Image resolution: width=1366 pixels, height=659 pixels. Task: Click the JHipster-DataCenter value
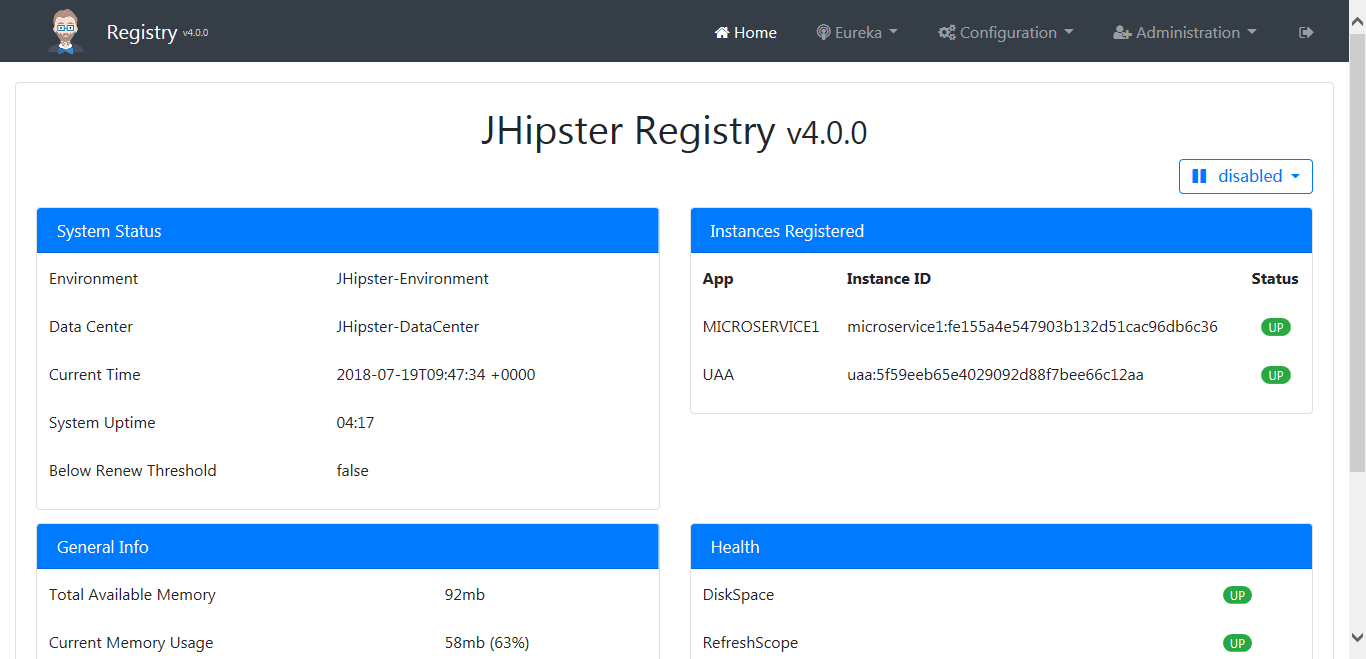point(408,327)
